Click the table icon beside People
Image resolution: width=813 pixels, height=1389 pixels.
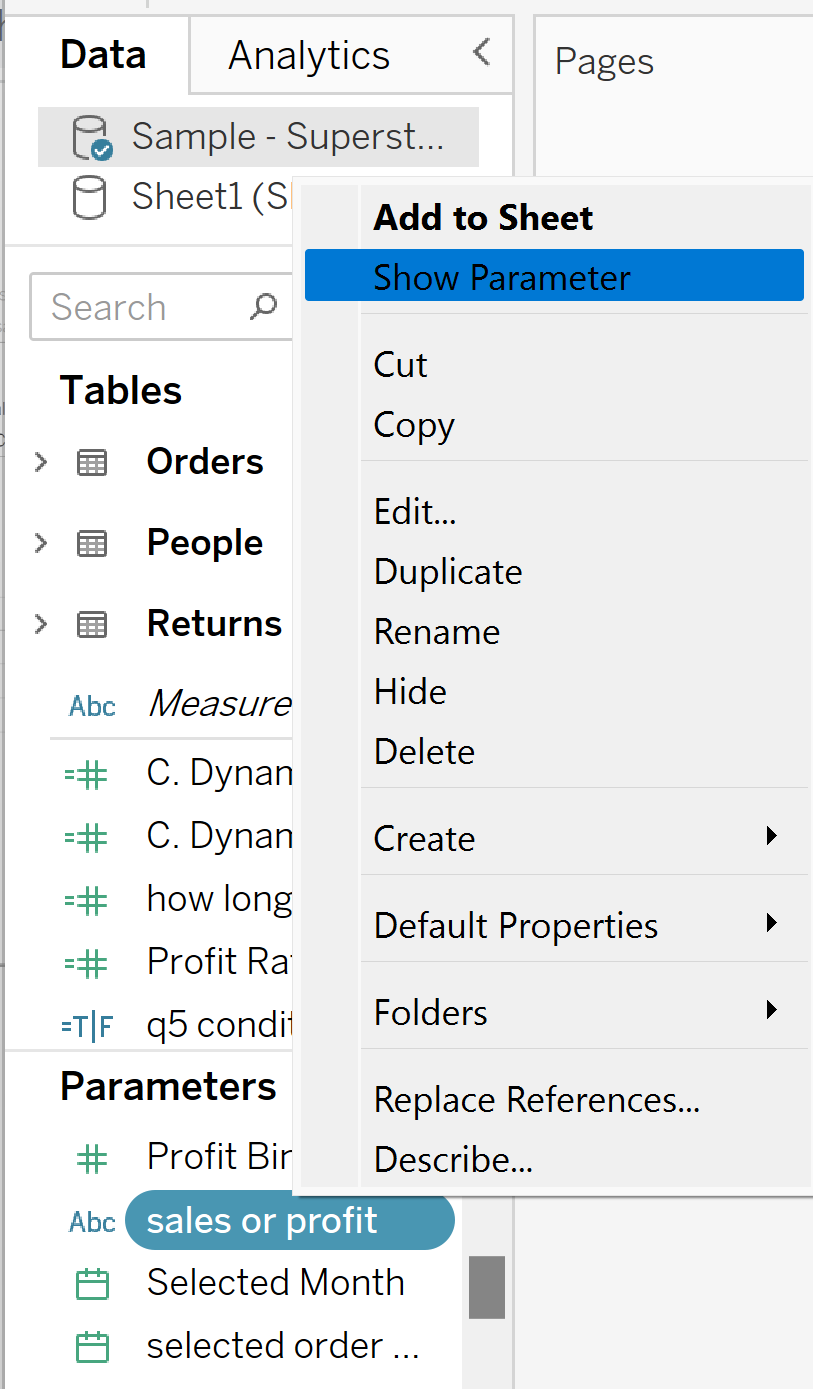[91, 543]
